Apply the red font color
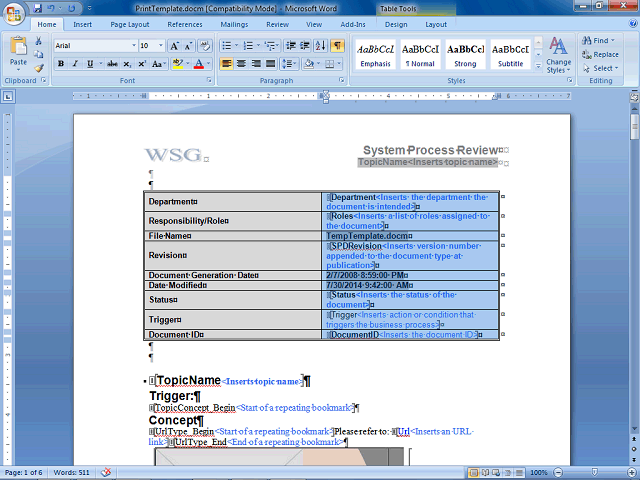640x480 pixels. [x=199, y=64]
